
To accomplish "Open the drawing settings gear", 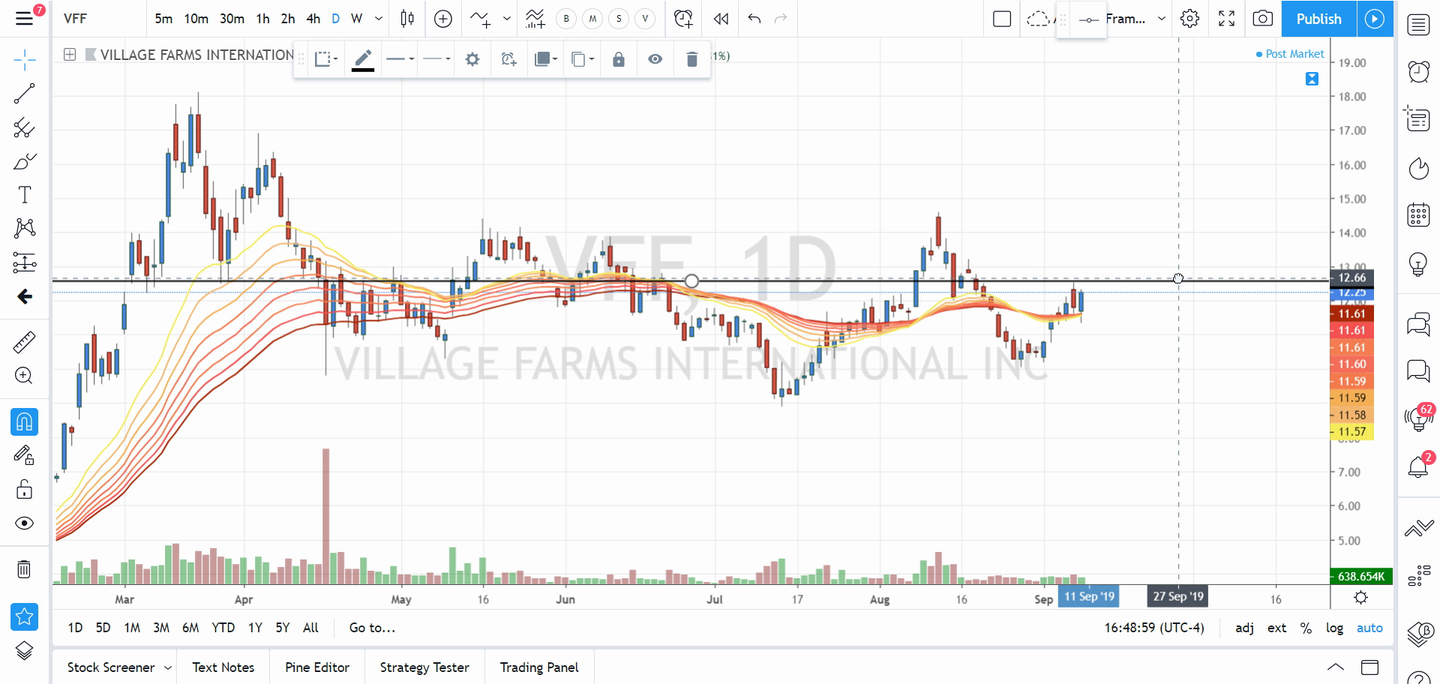I will 472,60.
